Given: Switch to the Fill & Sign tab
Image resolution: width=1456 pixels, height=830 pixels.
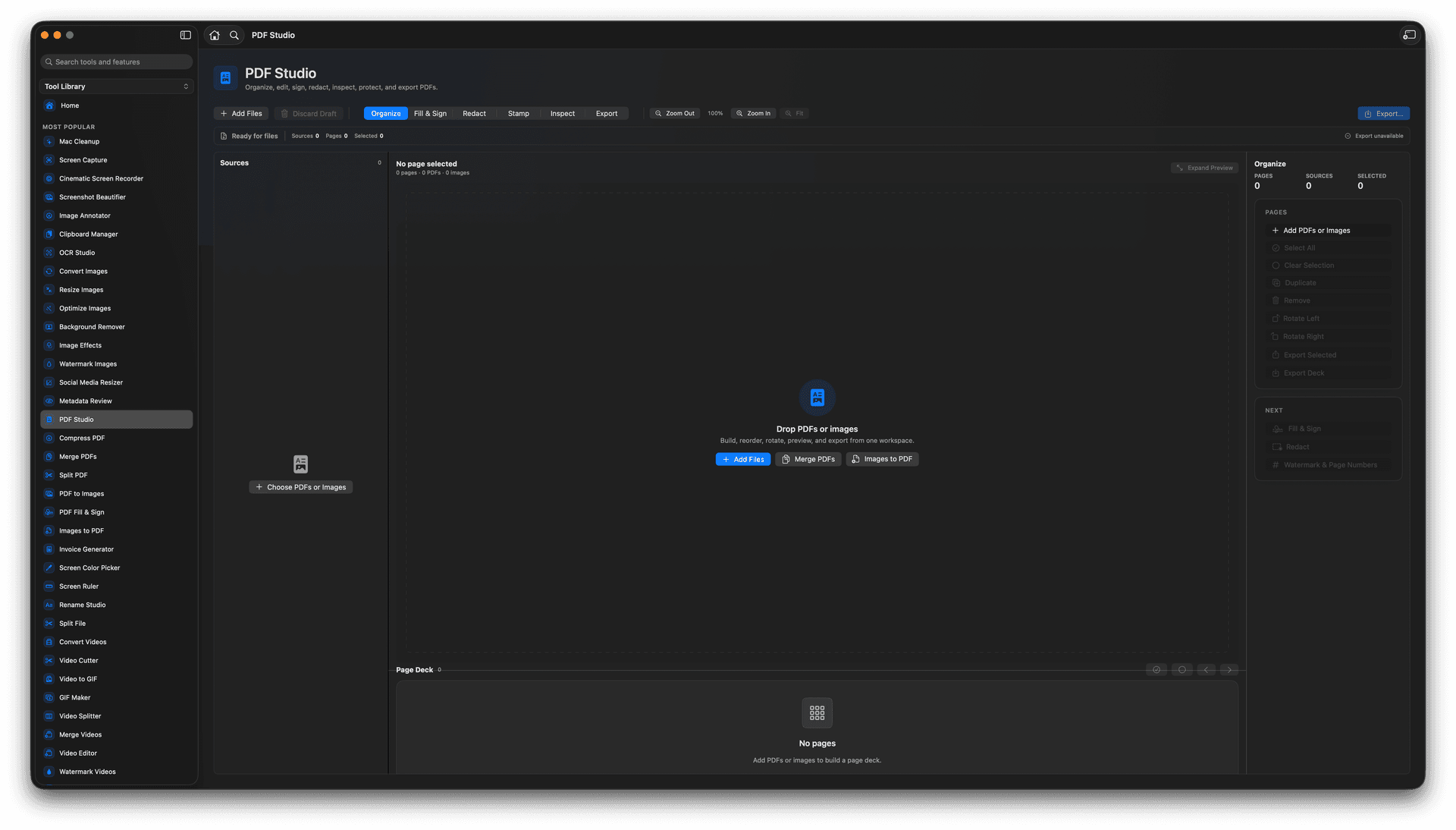Looking at the screenshot, I should 430,113.
